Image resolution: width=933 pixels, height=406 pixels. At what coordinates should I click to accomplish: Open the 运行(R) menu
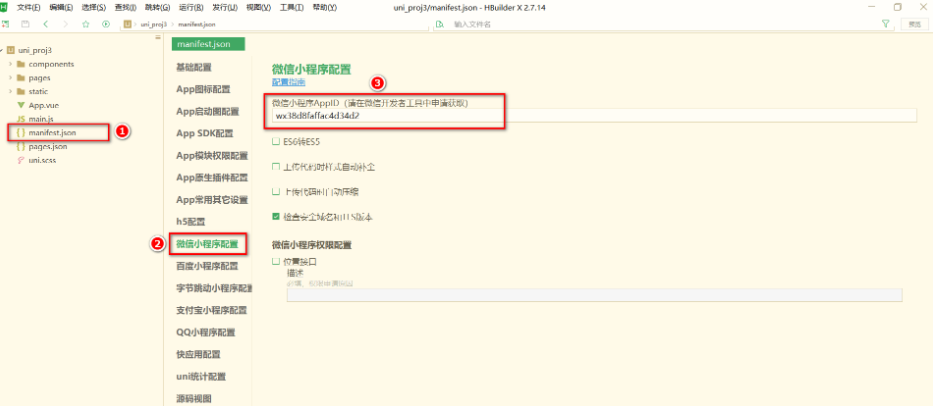coord(192,8)
